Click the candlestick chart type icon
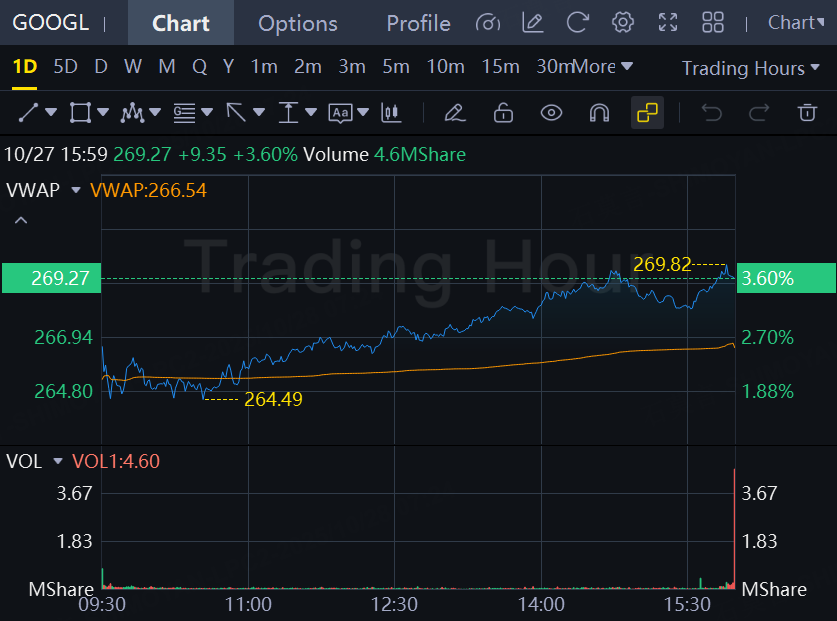Viewport: 837px width, 621px height. pyautogui.click(x=391, y=113)
